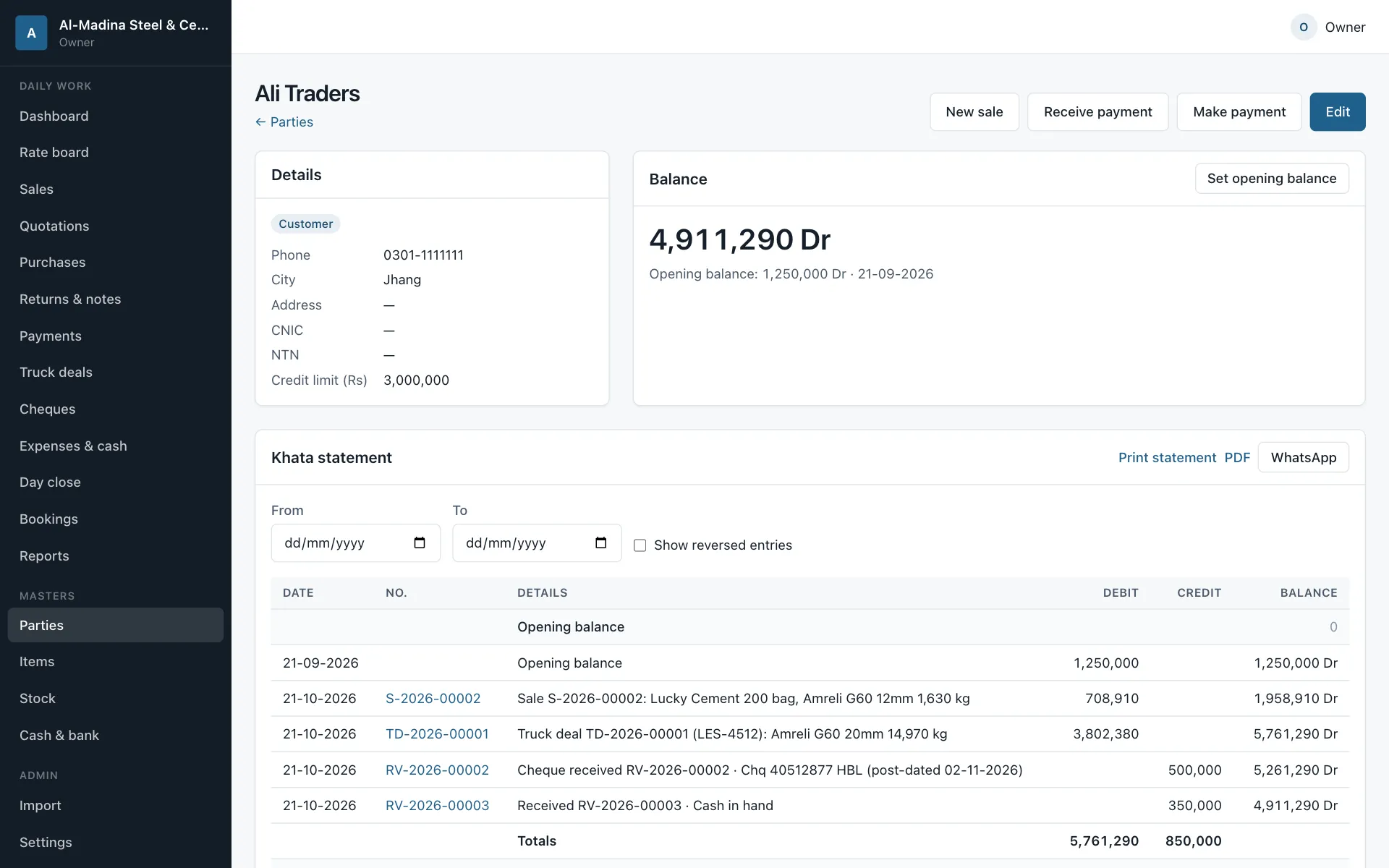Open Expenses & cash
The image size is (1389, 868).
[116, 446]
